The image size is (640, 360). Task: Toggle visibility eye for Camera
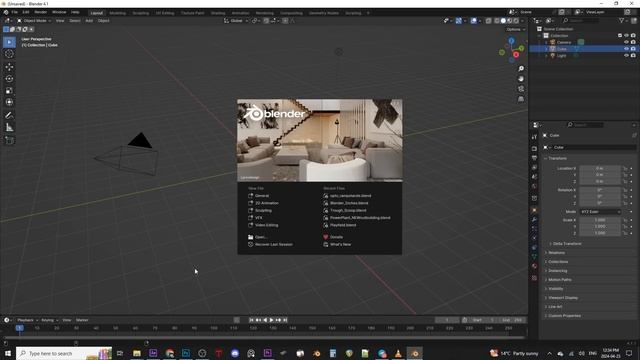pos(626,42)
